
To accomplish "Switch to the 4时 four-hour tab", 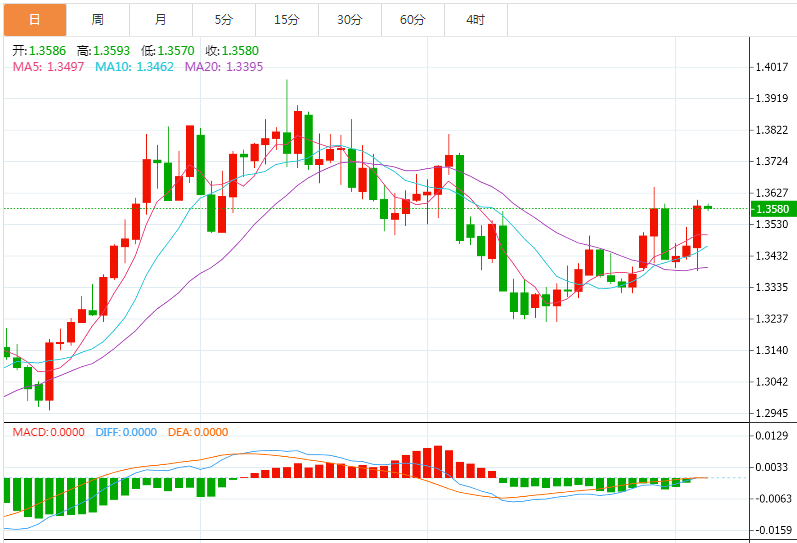I will pyautogui.click(x=476, y=20).
